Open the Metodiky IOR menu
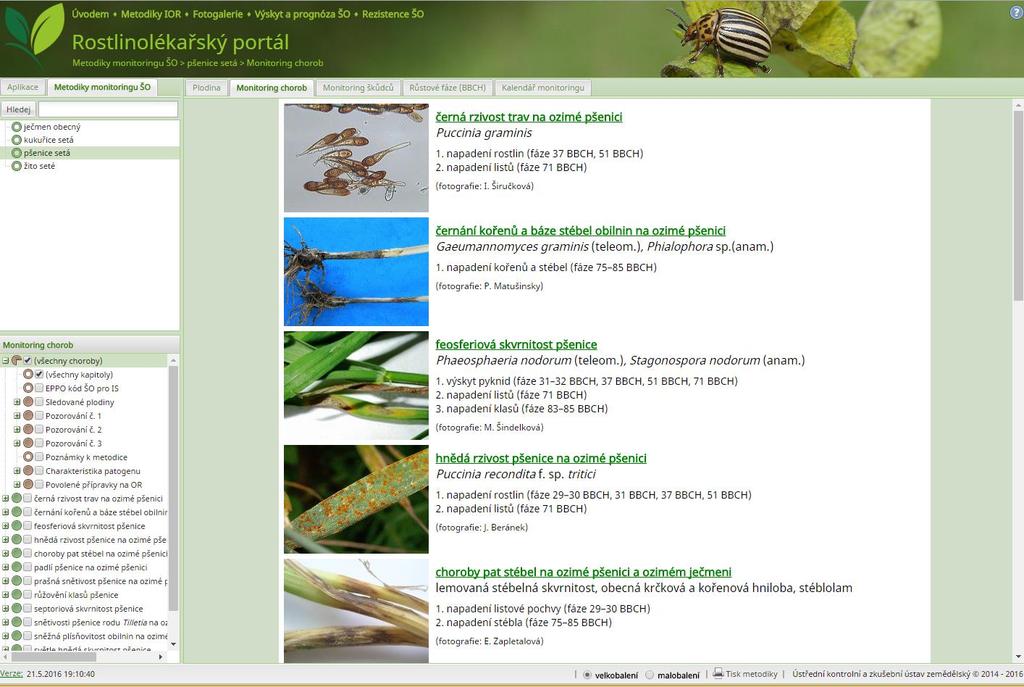The width and height of the screenshot is (1024, 687). 151,14
